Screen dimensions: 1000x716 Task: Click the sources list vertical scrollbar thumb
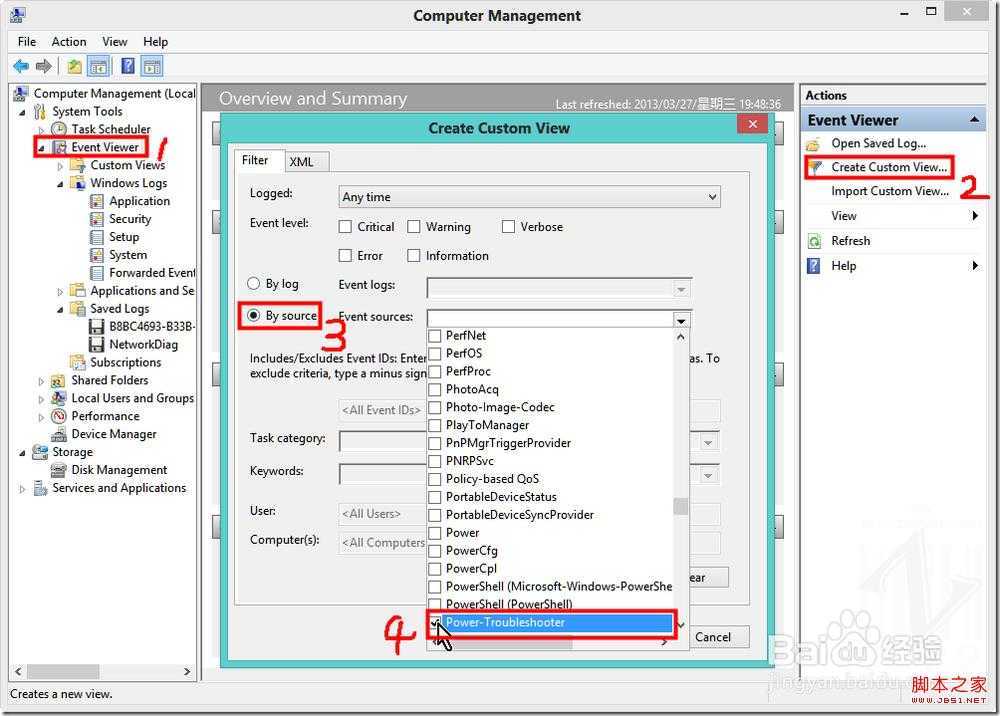tap(680, 506)
